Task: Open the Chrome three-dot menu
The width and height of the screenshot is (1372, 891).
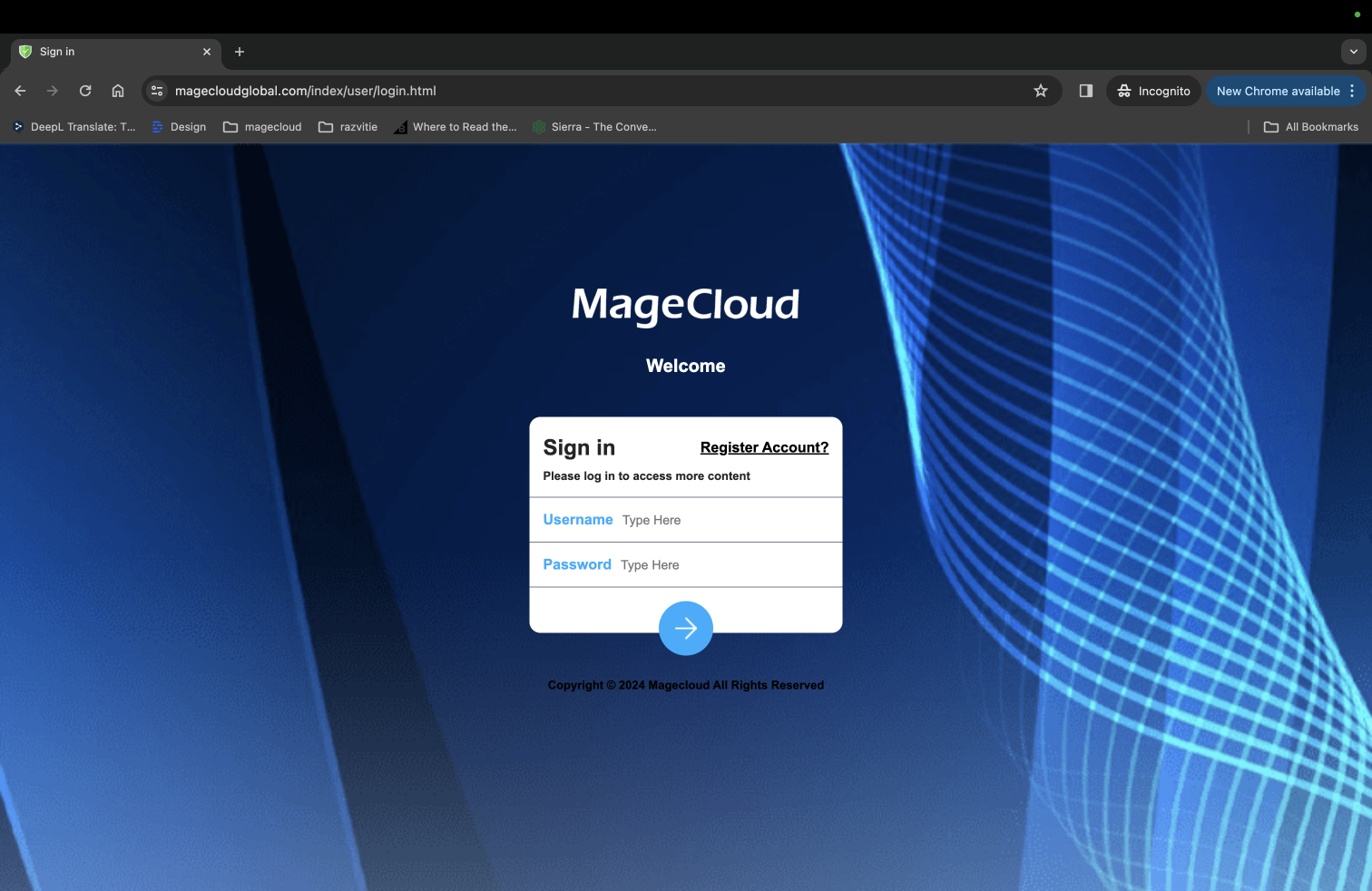Action: (1352, 91)
